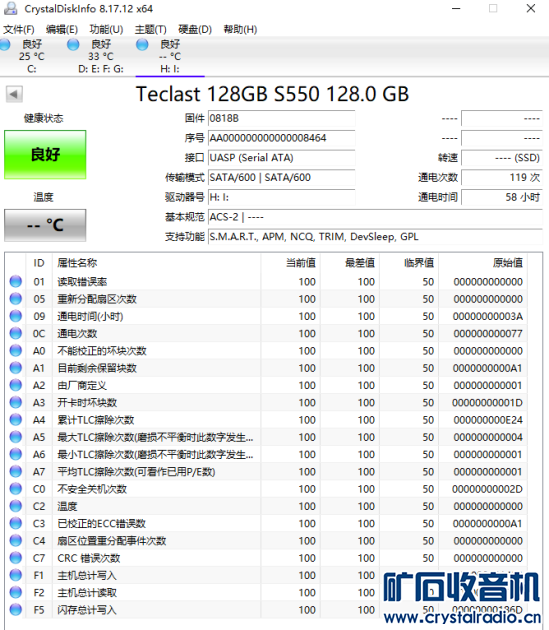Click the 通电次数 field showing 119 次

point(502,178)
